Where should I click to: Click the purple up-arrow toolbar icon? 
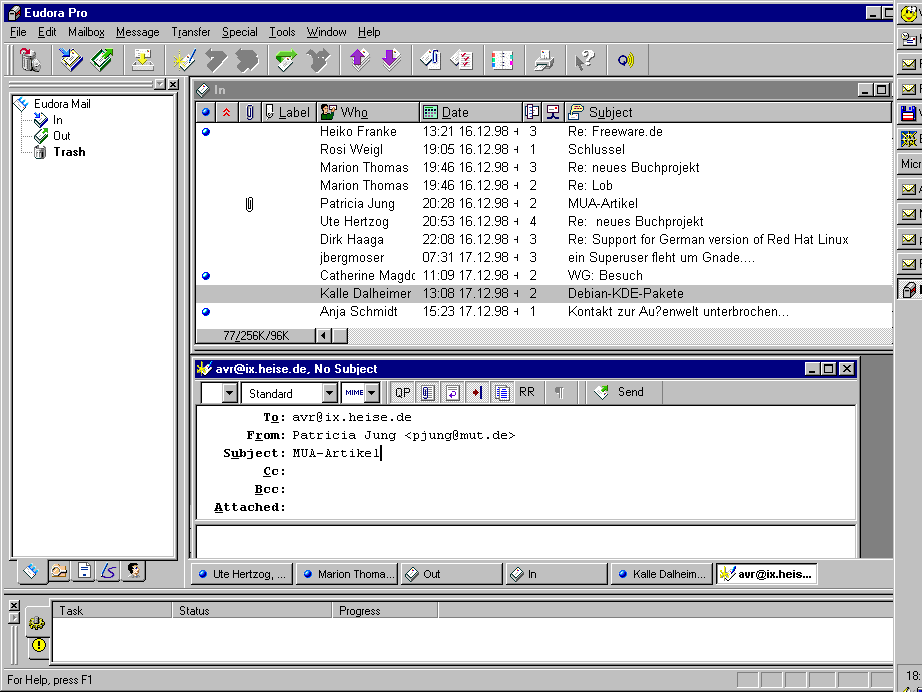pyautogui.click(x=358, y=60)
